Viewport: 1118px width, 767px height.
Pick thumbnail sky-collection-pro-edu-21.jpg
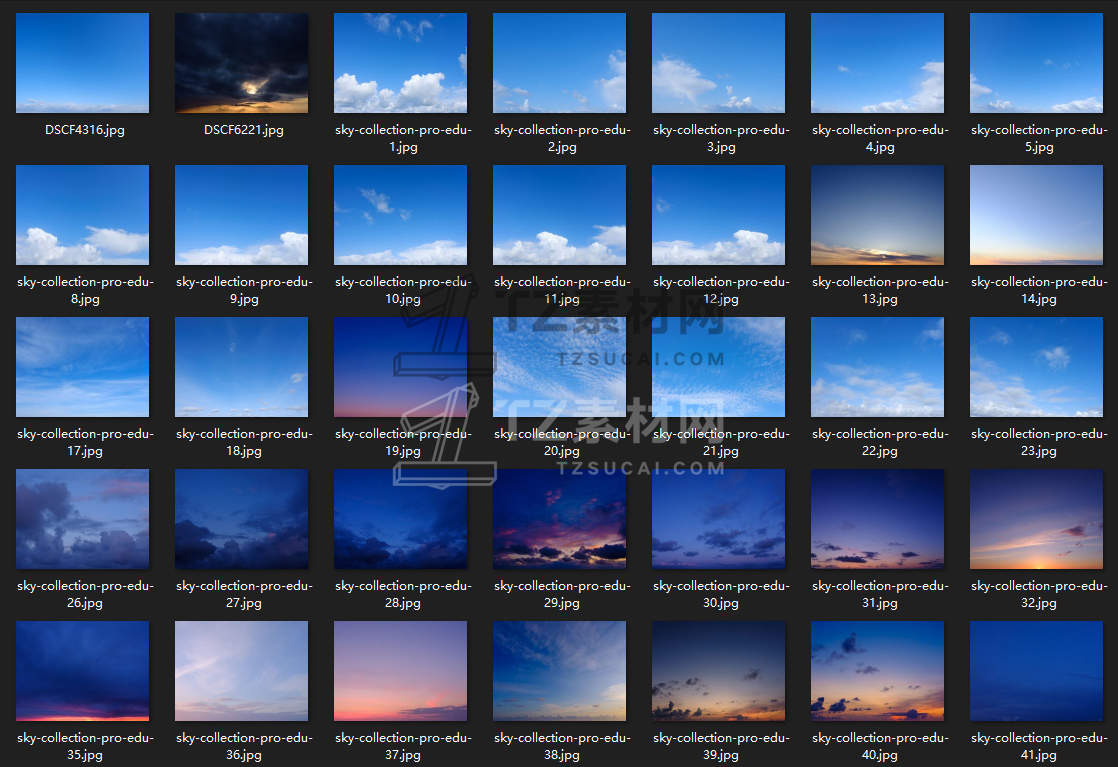point(719,366)
